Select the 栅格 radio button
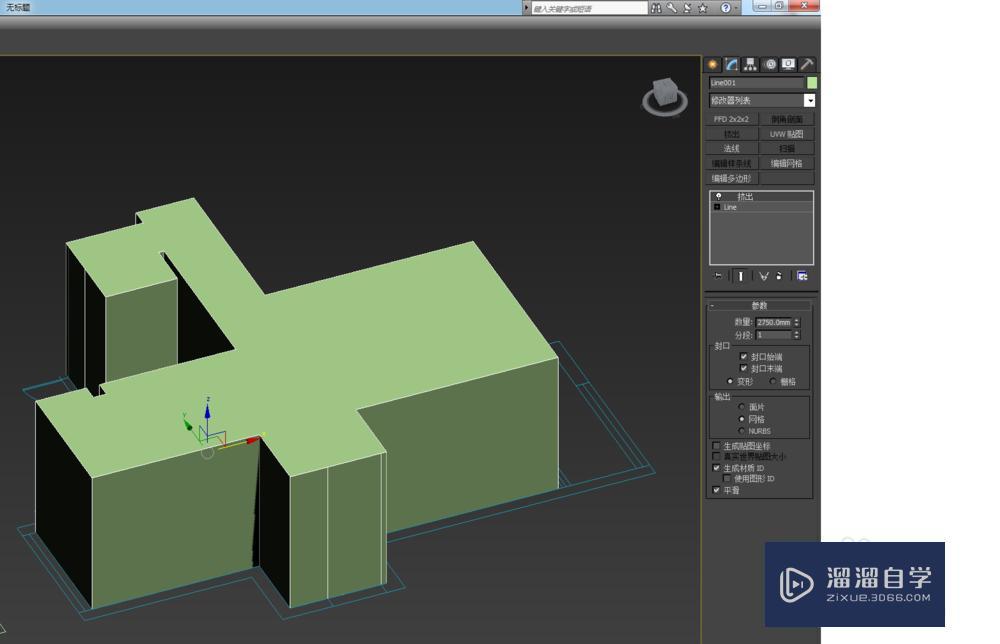This screenshot has height=644, width=1000. point(773,381)
